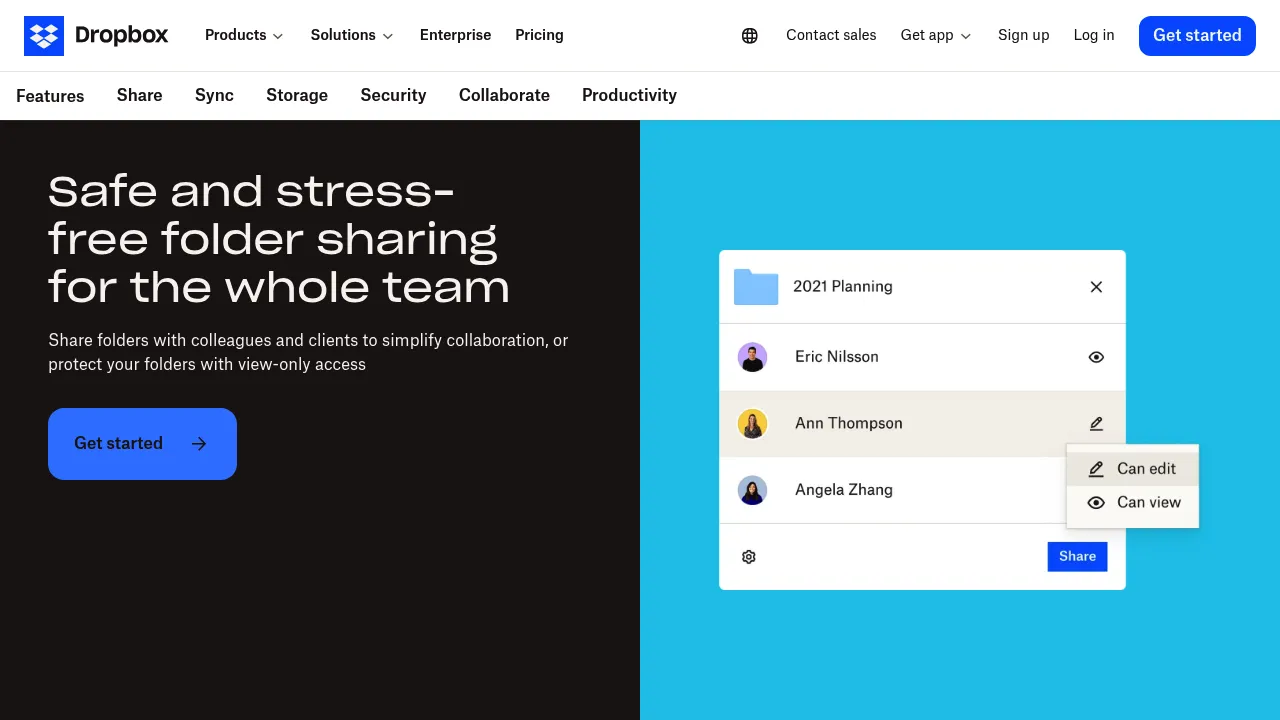Click the Ann Thompson name text
This screenshot has width=1280, height=720.
click(x=849, y=424)
